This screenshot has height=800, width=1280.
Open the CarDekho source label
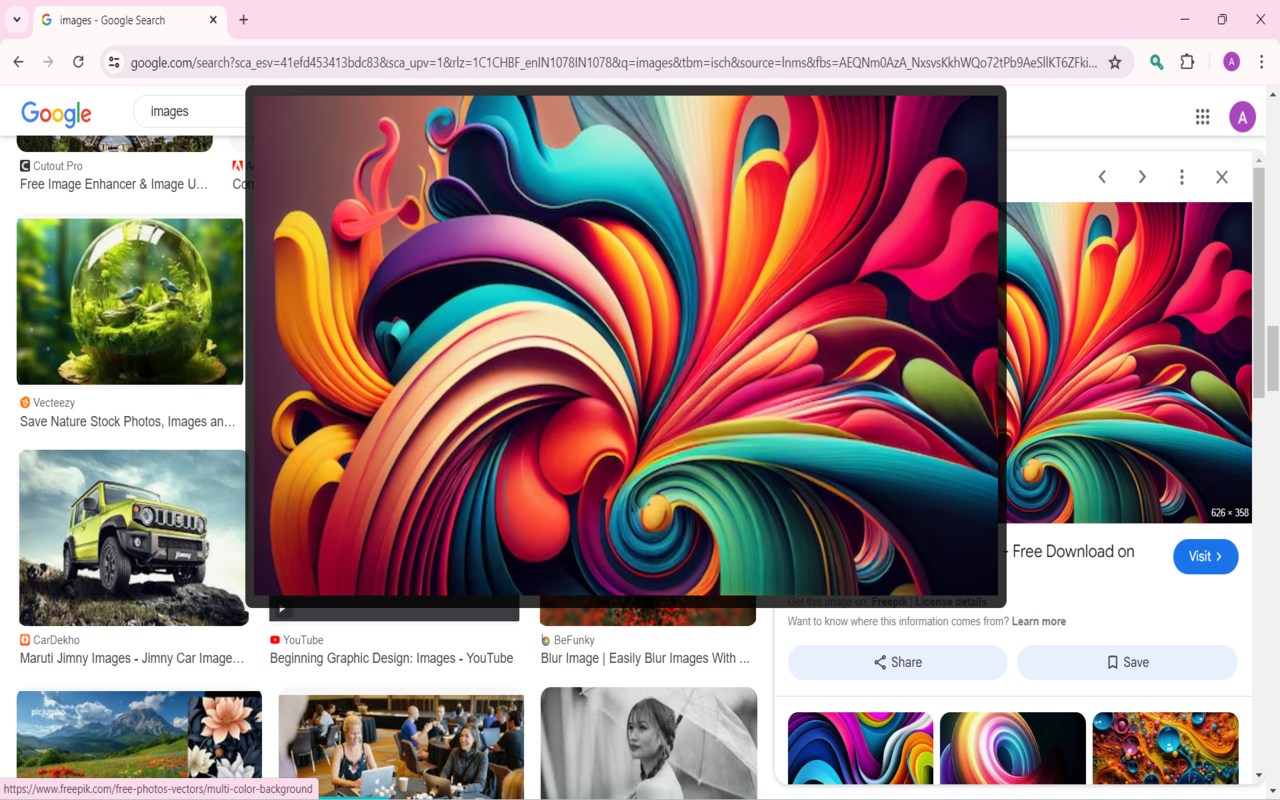49,640
